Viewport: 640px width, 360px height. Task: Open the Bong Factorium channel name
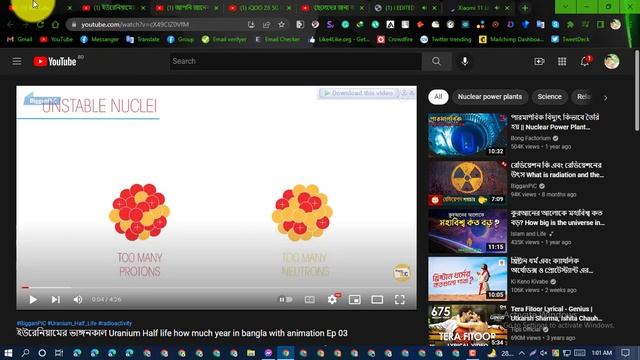coord(530,138)
